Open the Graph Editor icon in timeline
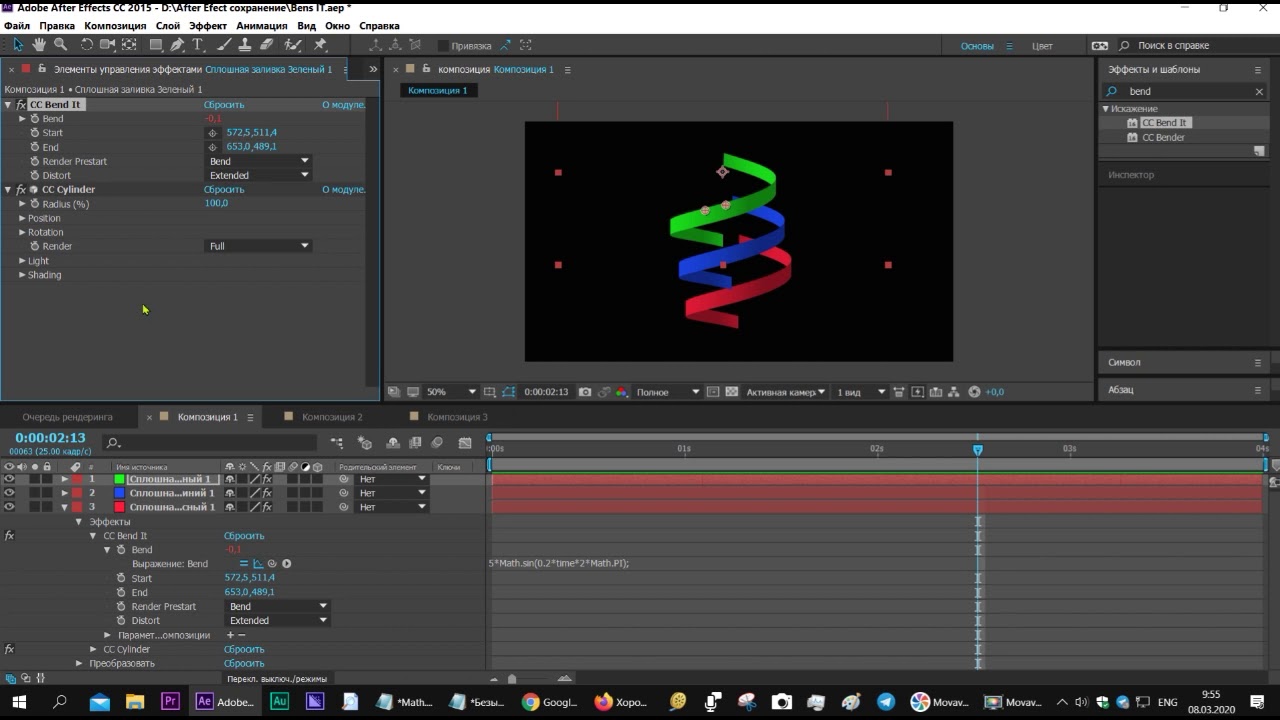The image size is (1280, 720). [x=465, y=443]
